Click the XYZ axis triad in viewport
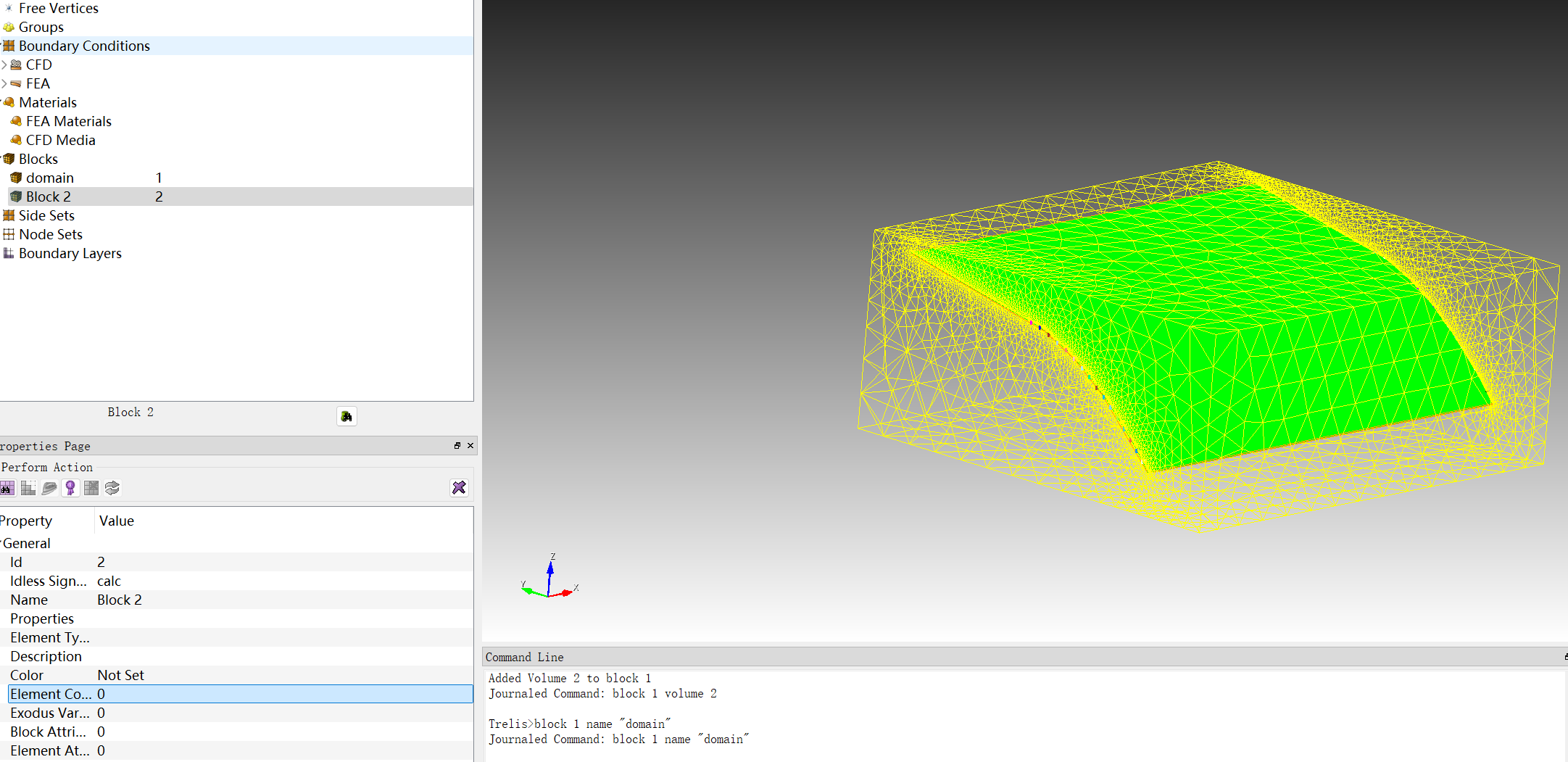 [x=550, y=576]
